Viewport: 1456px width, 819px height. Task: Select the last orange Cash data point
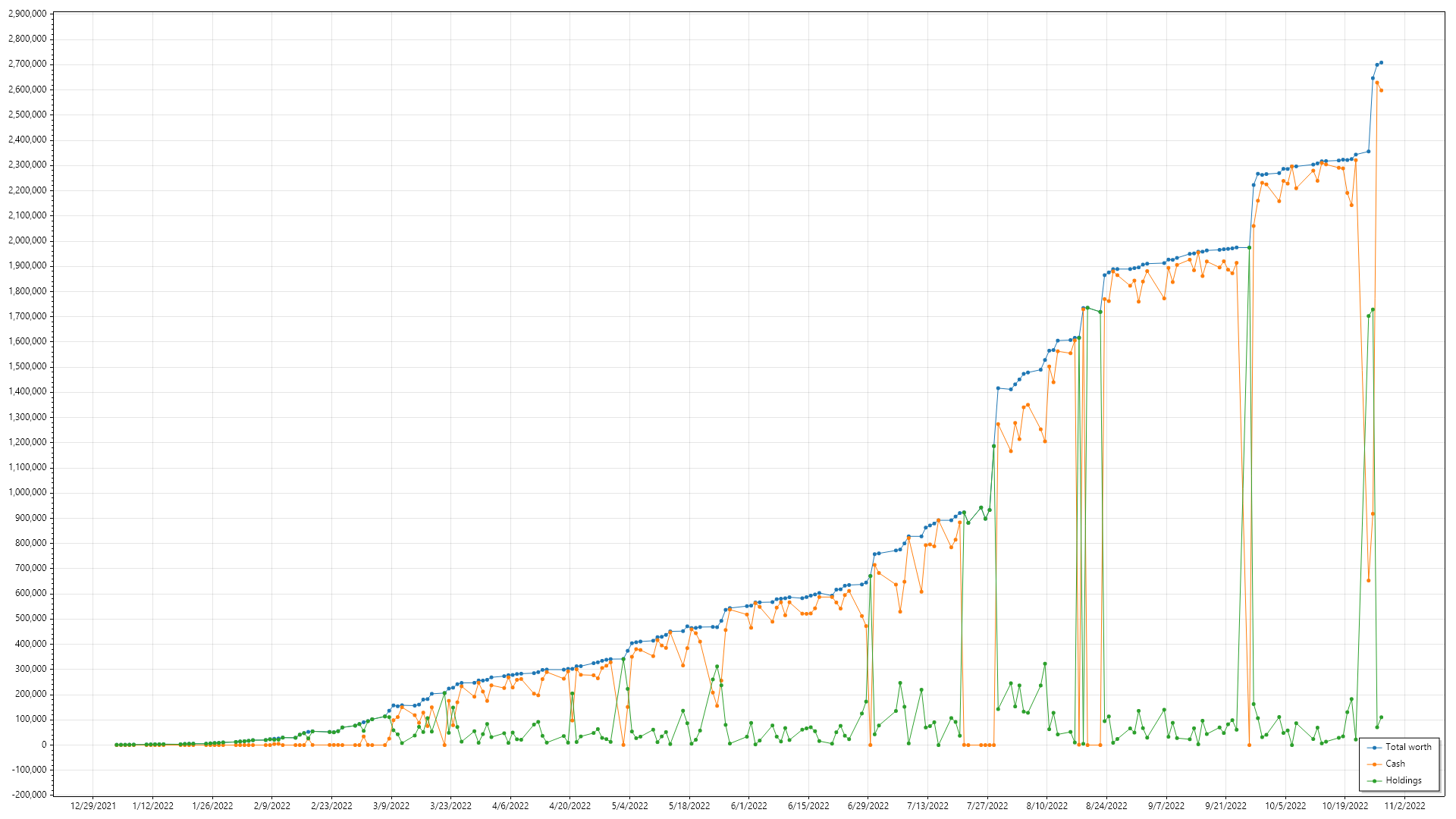pos(1381,91)
